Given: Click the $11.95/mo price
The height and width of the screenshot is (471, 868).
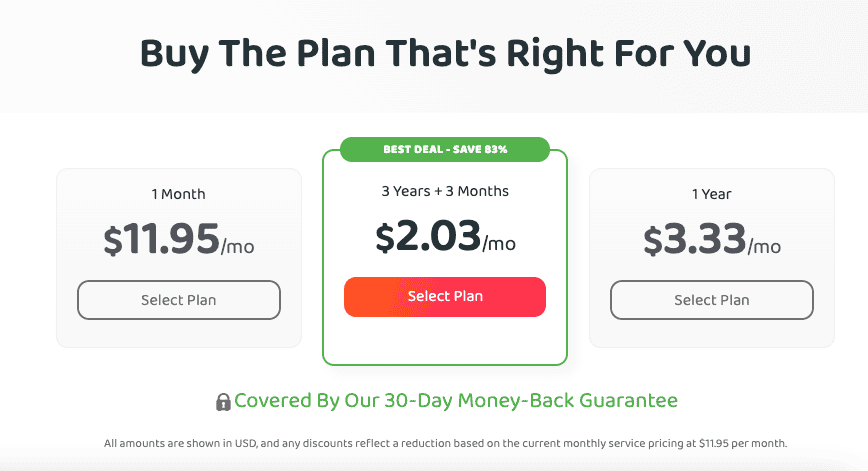Looking at the screenshot, I should [x=179, y=240].
